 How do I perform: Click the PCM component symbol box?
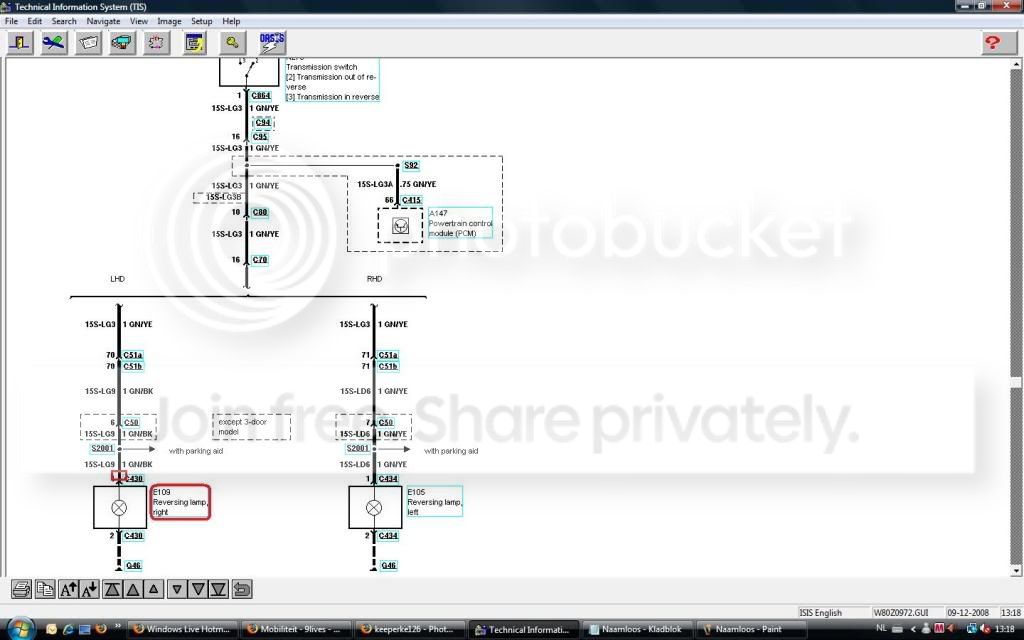[x=400, y=226]
